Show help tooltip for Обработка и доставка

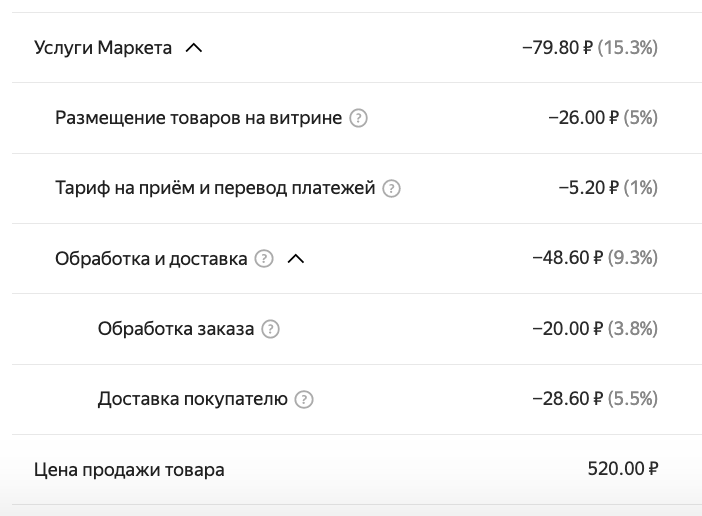pos(264,259)
